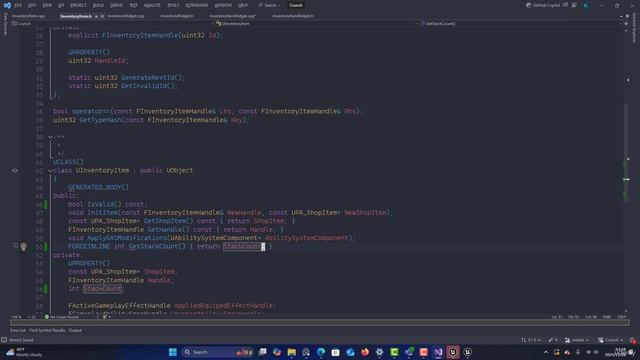Switch to InventoryItemWidget.h tab
This screenshot has width=640, height=360.
pos(293,16)
